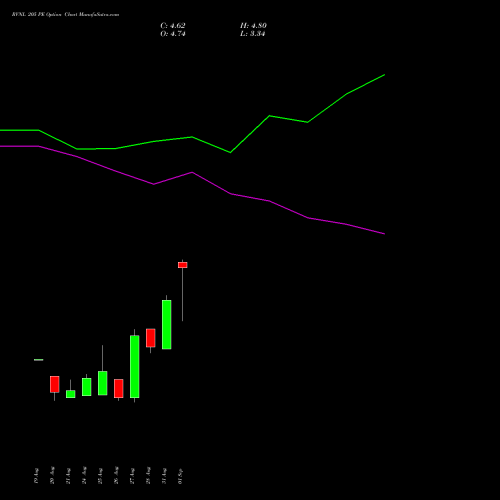Select the 24 Aug date label
This screenshot has height=500, width=500.
click(84, 476)
